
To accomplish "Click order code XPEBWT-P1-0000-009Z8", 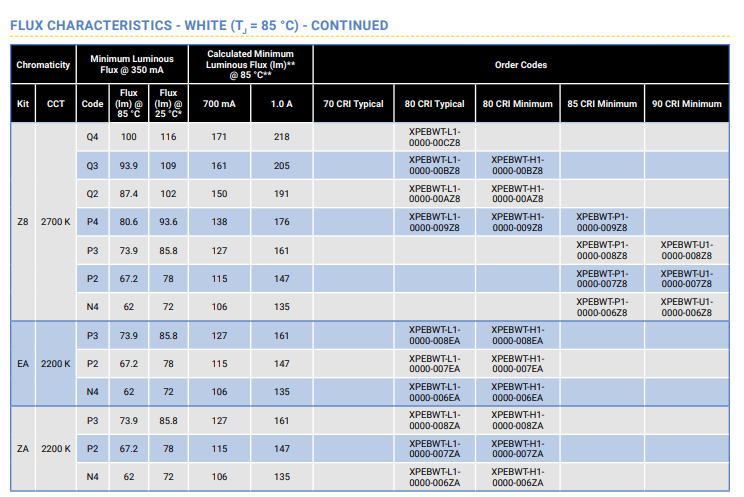I will (602, 222).
